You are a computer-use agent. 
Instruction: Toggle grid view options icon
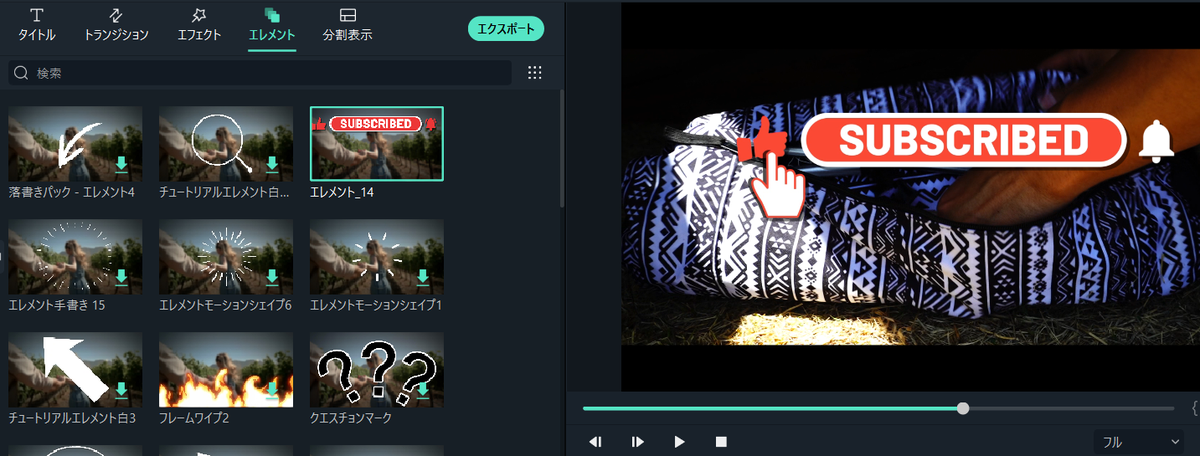(x=534, y=73)
